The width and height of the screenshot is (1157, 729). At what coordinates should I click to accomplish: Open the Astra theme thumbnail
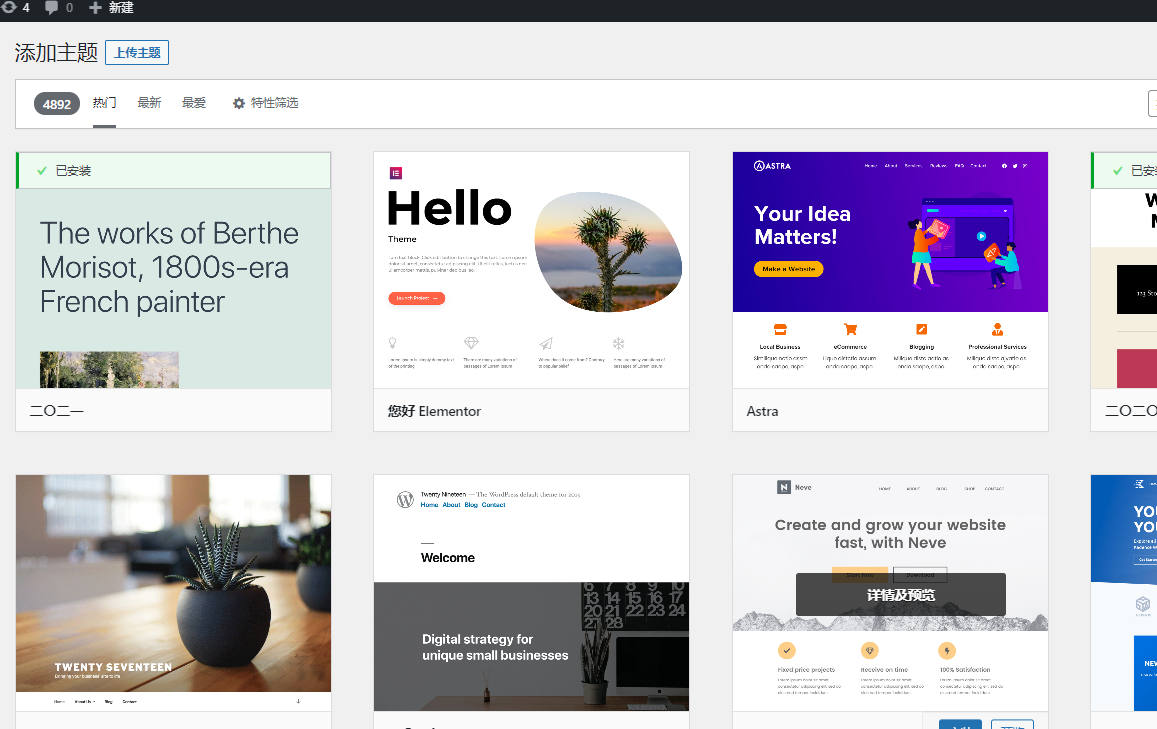click(891, 270)
